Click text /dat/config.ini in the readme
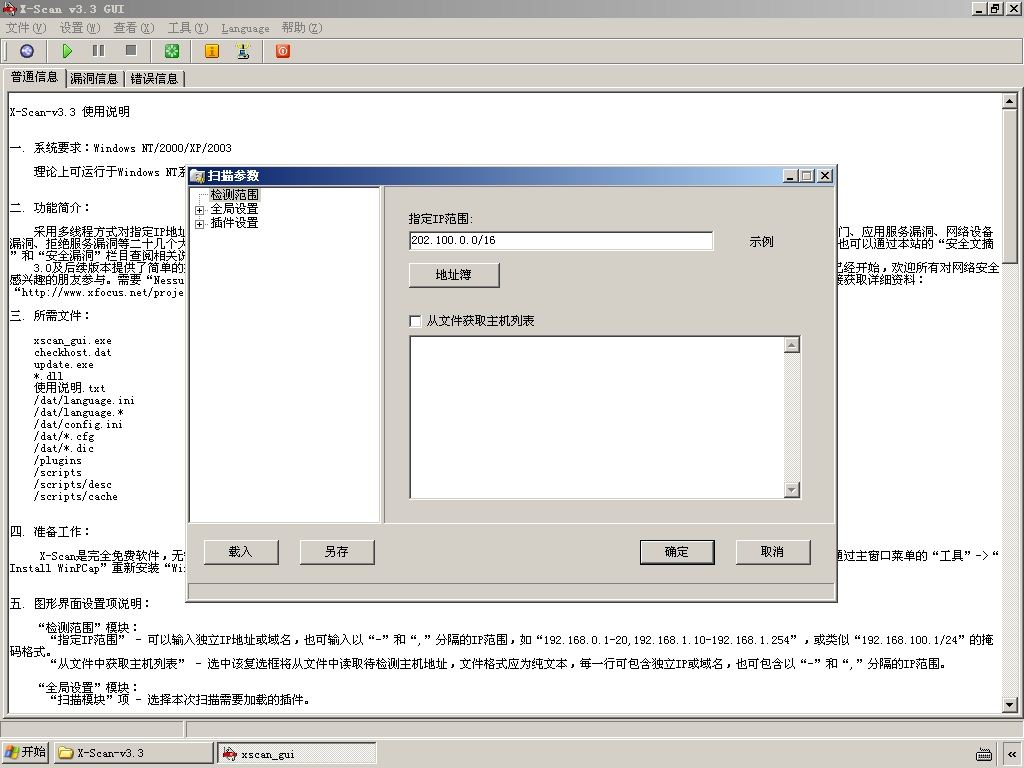 [x=78, y=424]
